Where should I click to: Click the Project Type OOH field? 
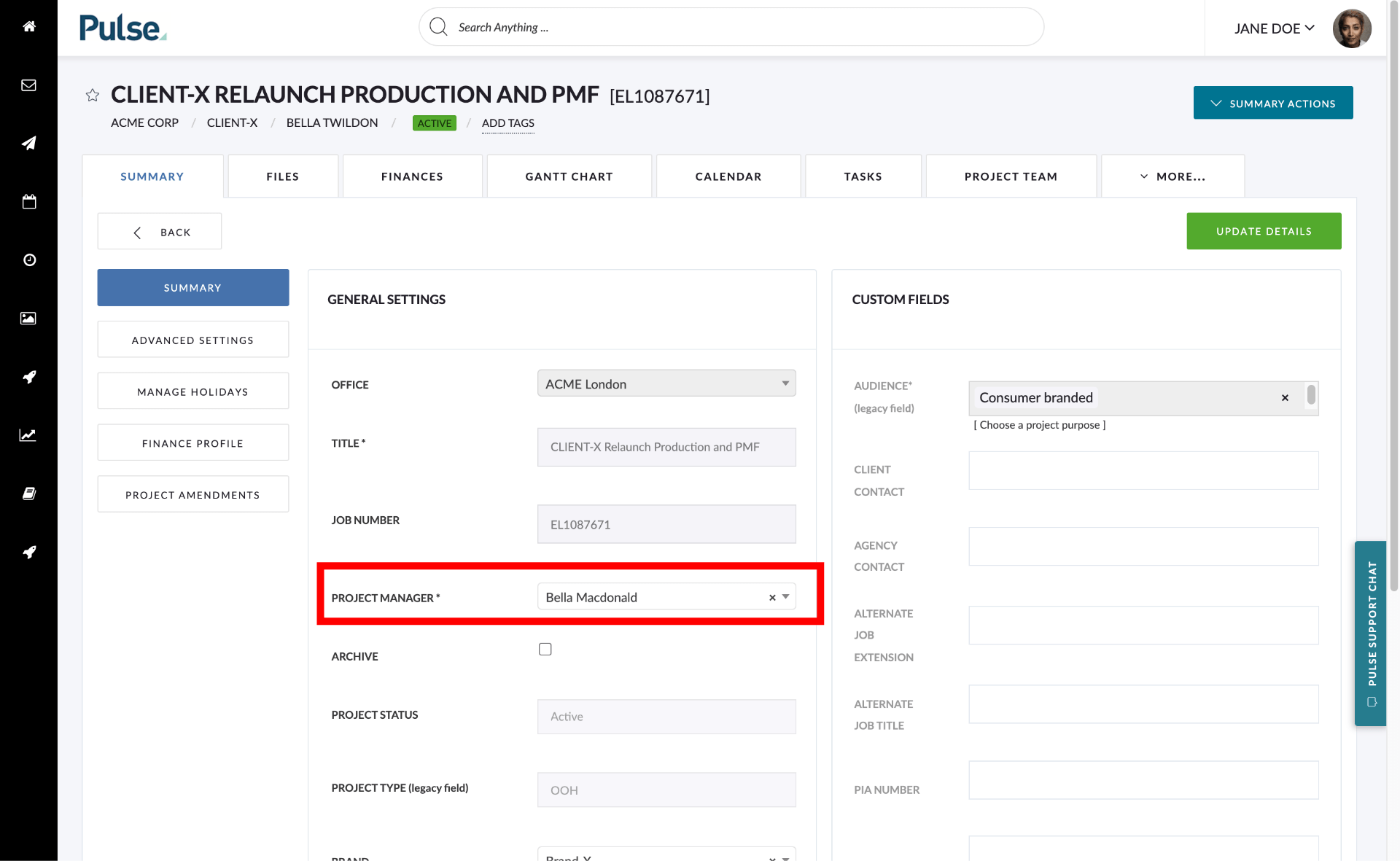click(x=666, y=790)
